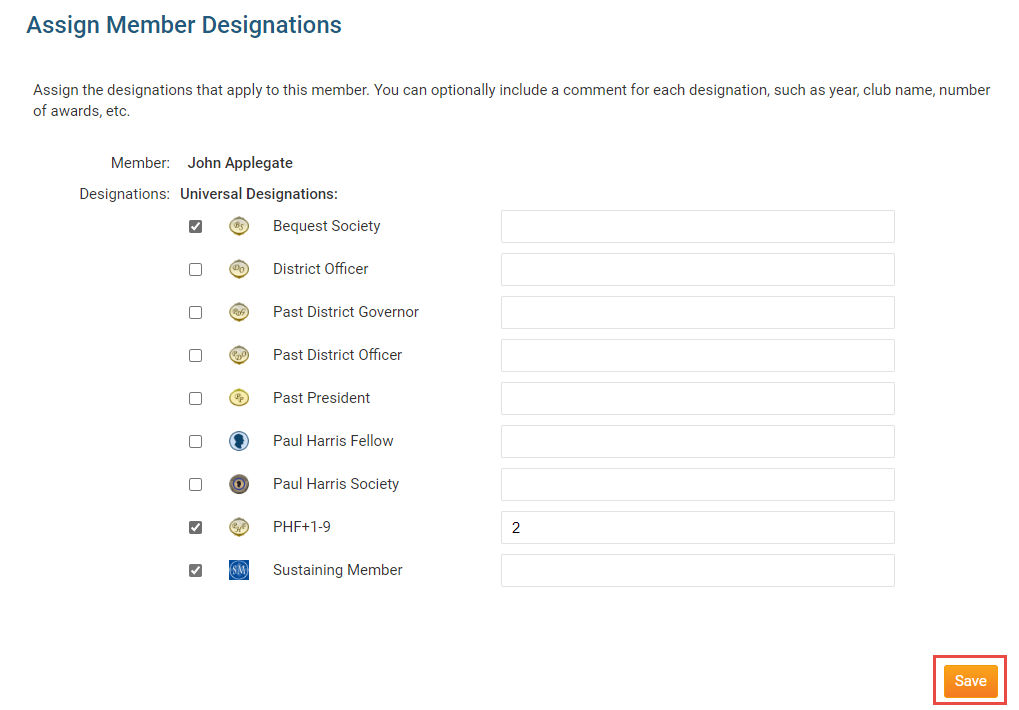
Task: Click the District Officer badge icon
Action: 238,269
